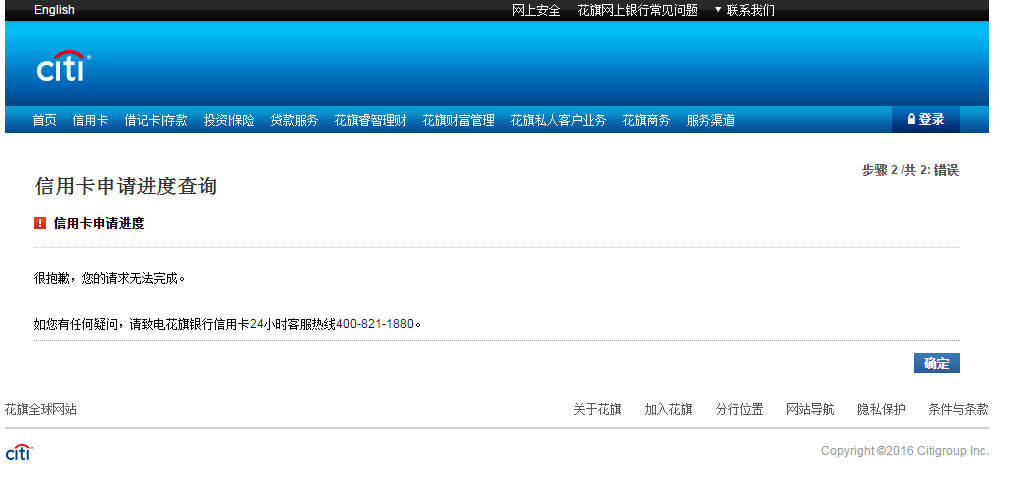This screenshot has height=496, width=1025.
Task: Open the 花旗睿智理财 menu
Action: click(x=371, y=120)
